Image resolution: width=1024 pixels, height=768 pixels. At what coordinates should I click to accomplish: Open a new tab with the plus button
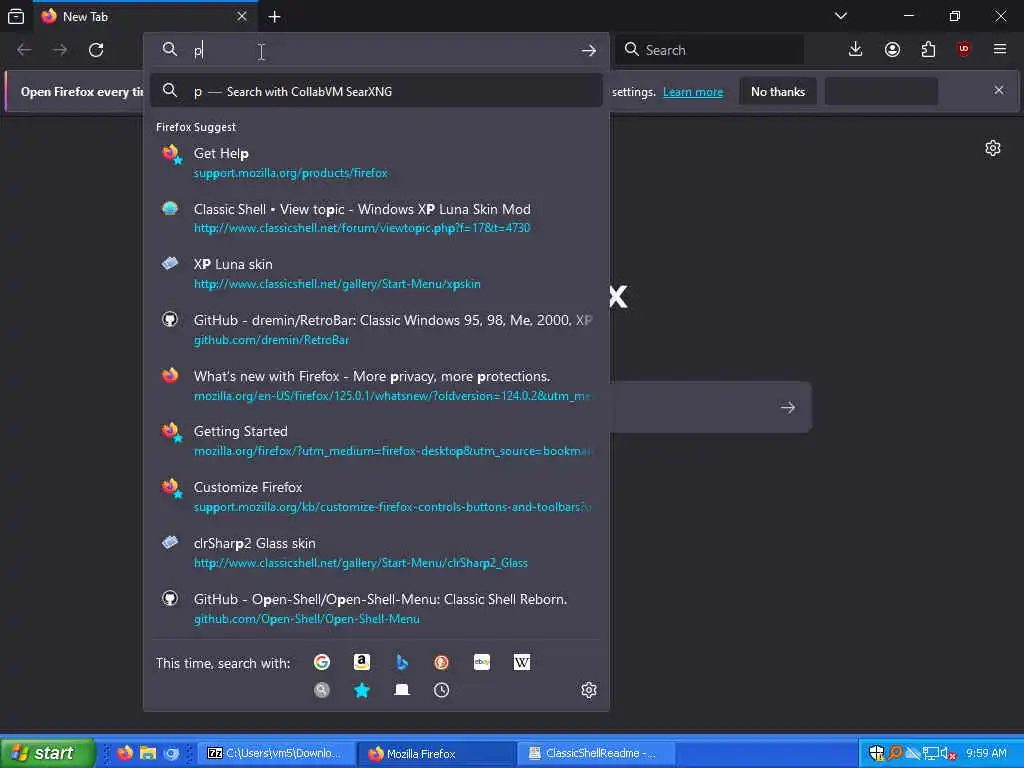tap(274, 16)
